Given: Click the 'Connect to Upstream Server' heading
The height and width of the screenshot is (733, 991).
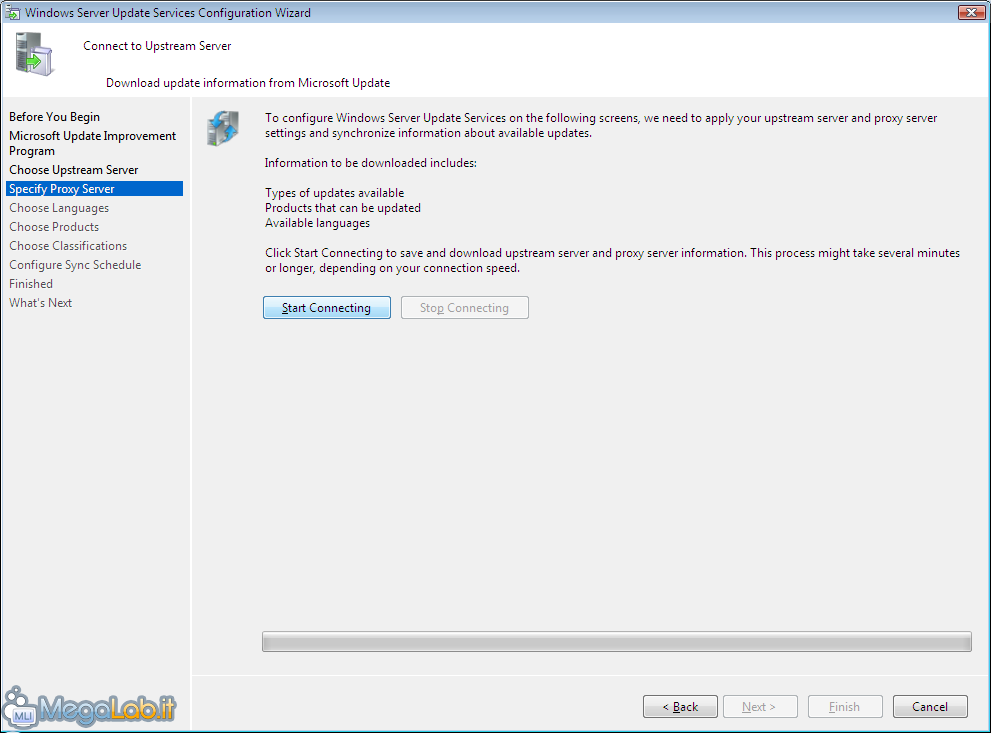Looking at the screenshot, I should click(x=157, y=46).
